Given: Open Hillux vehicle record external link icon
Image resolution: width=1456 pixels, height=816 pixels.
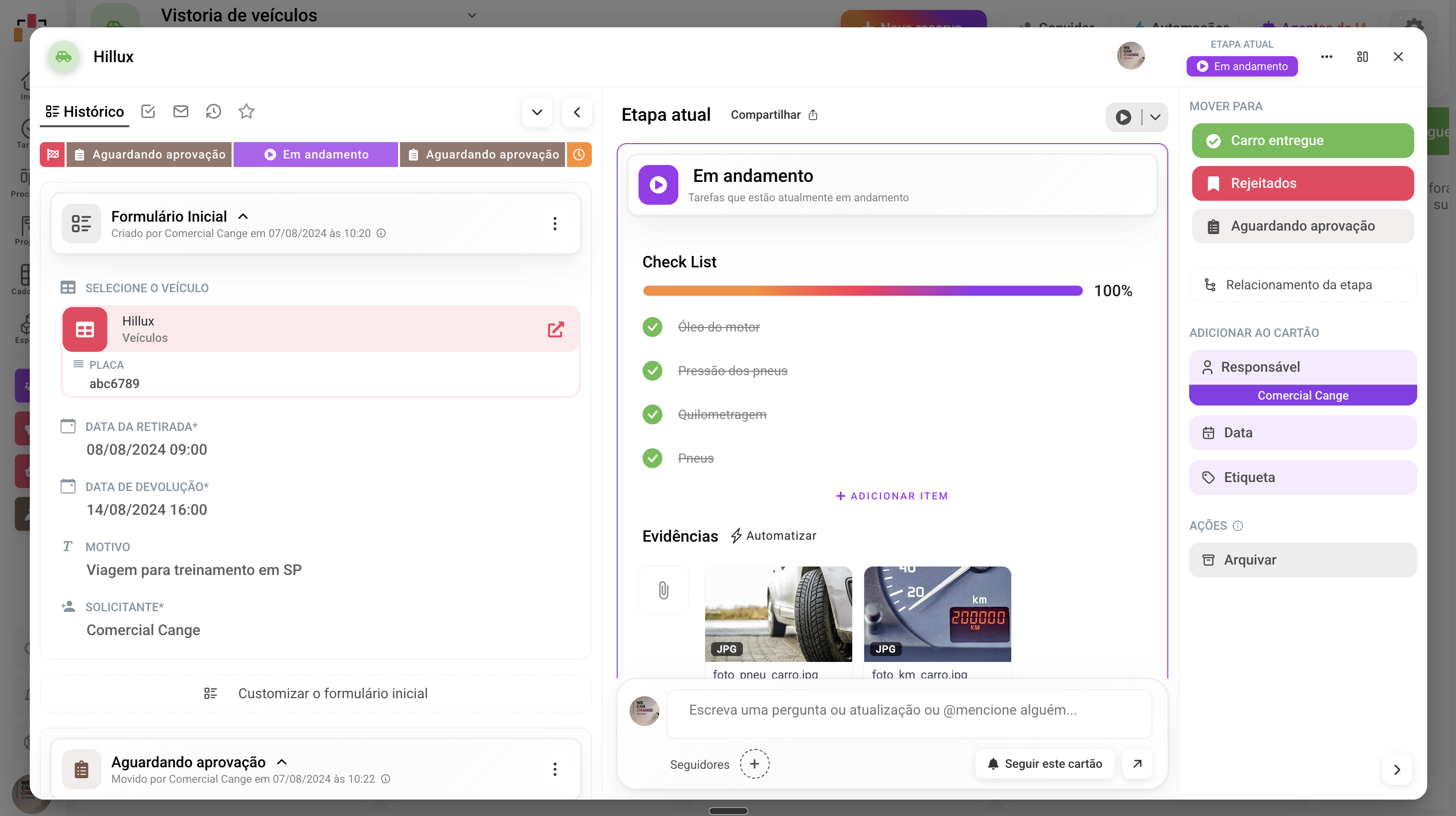Looking at the screenshot, I should 556,329.
